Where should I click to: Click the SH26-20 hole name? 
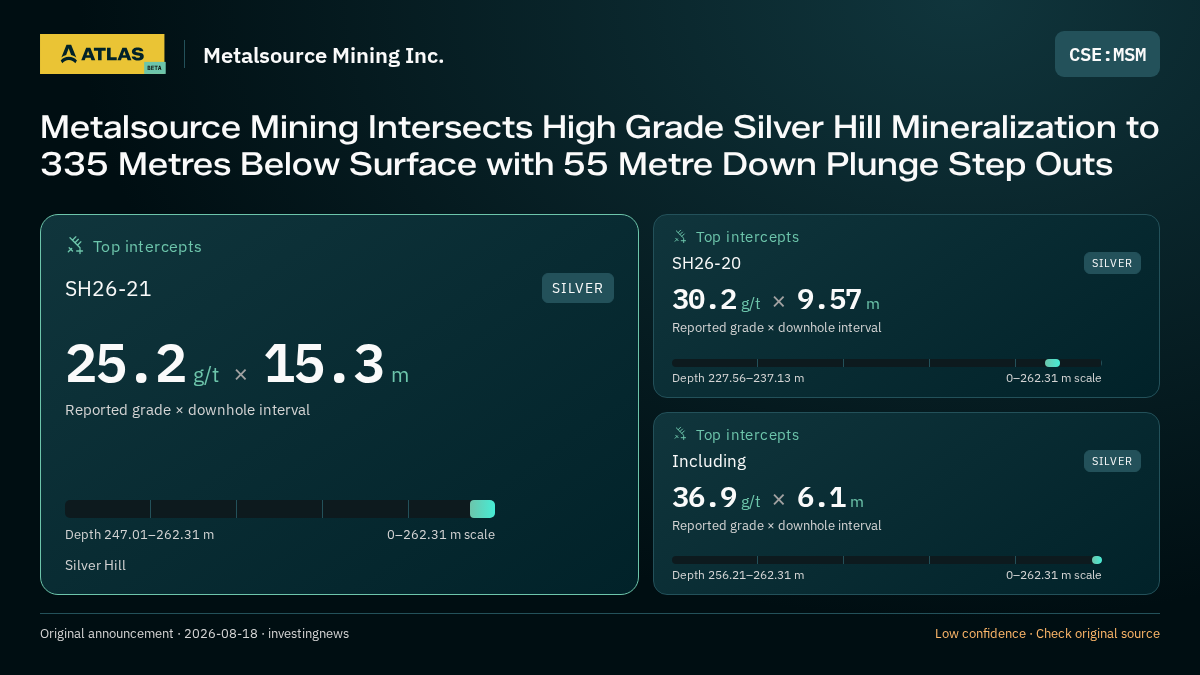click(706, 263)
